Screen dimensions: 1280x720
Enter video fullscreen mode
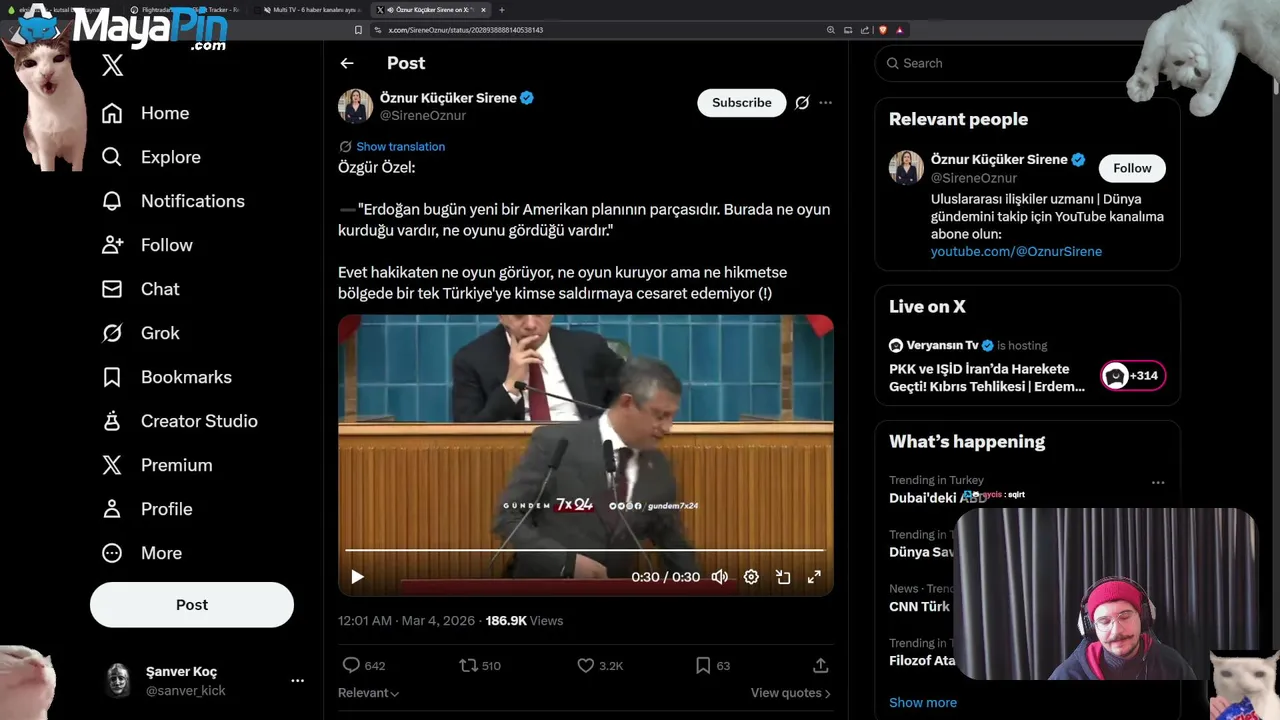[814, 577]
